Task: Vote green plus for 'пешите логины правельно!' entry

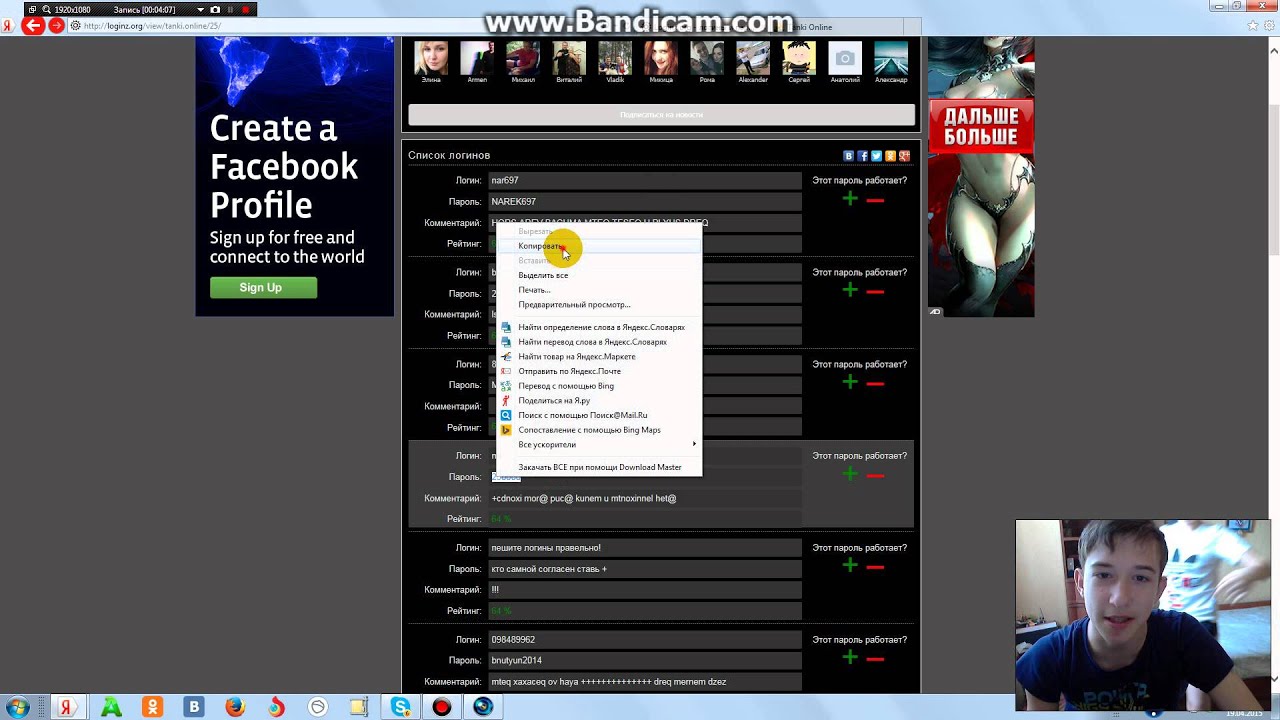Action: (850, 566)
